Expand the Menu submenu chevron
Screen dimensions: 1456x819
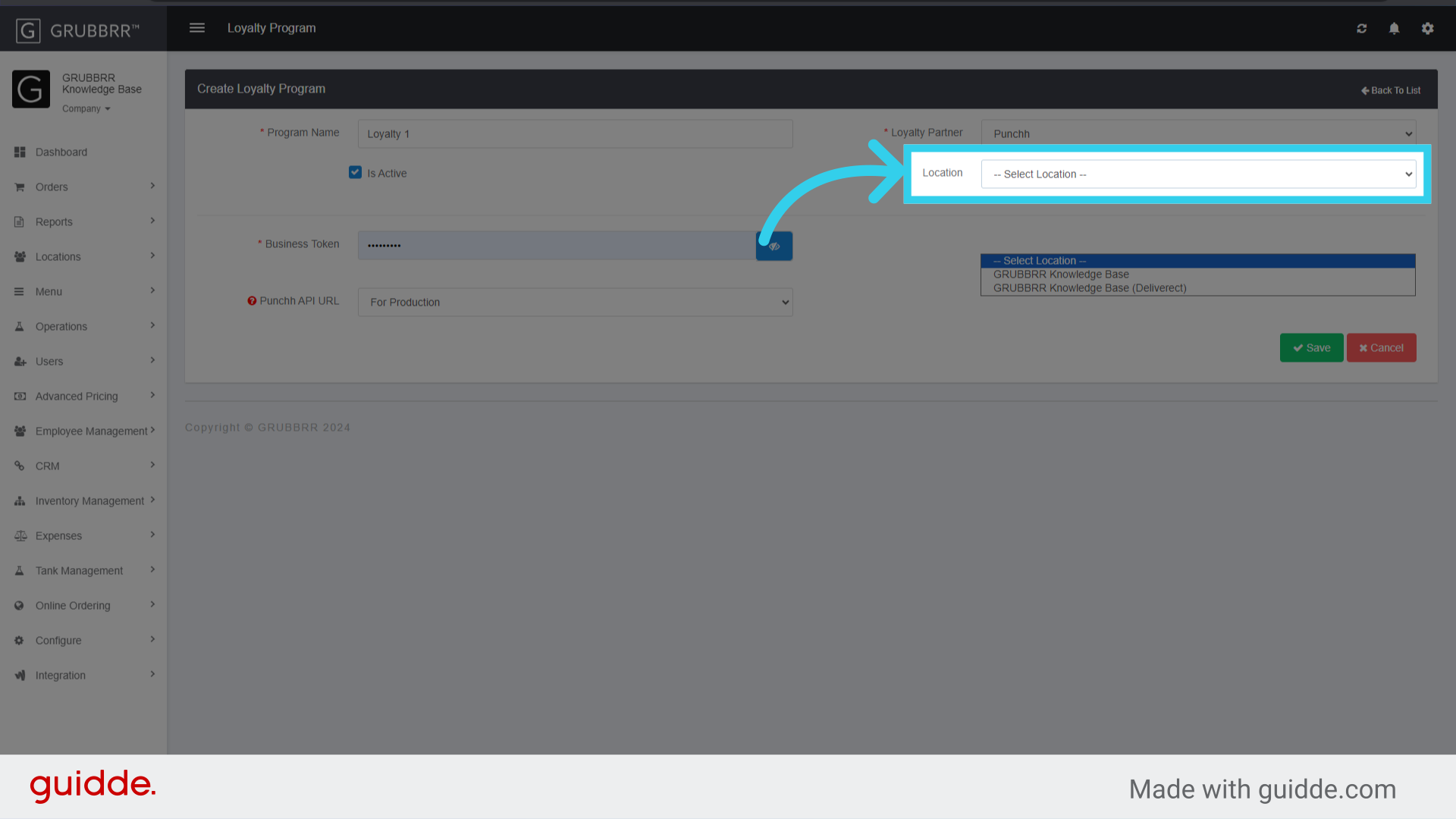(x=152, y=290)
